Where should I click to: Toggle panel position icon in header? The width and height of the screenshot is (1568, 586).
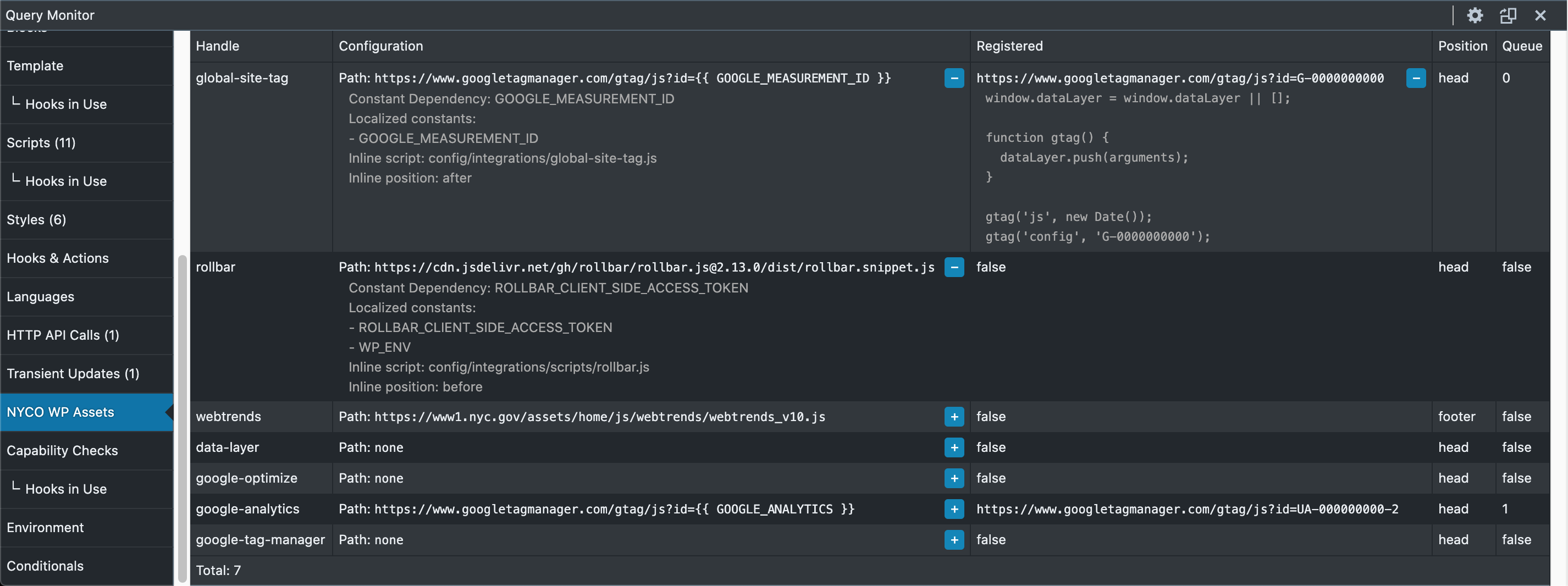tap(1508, 15)
